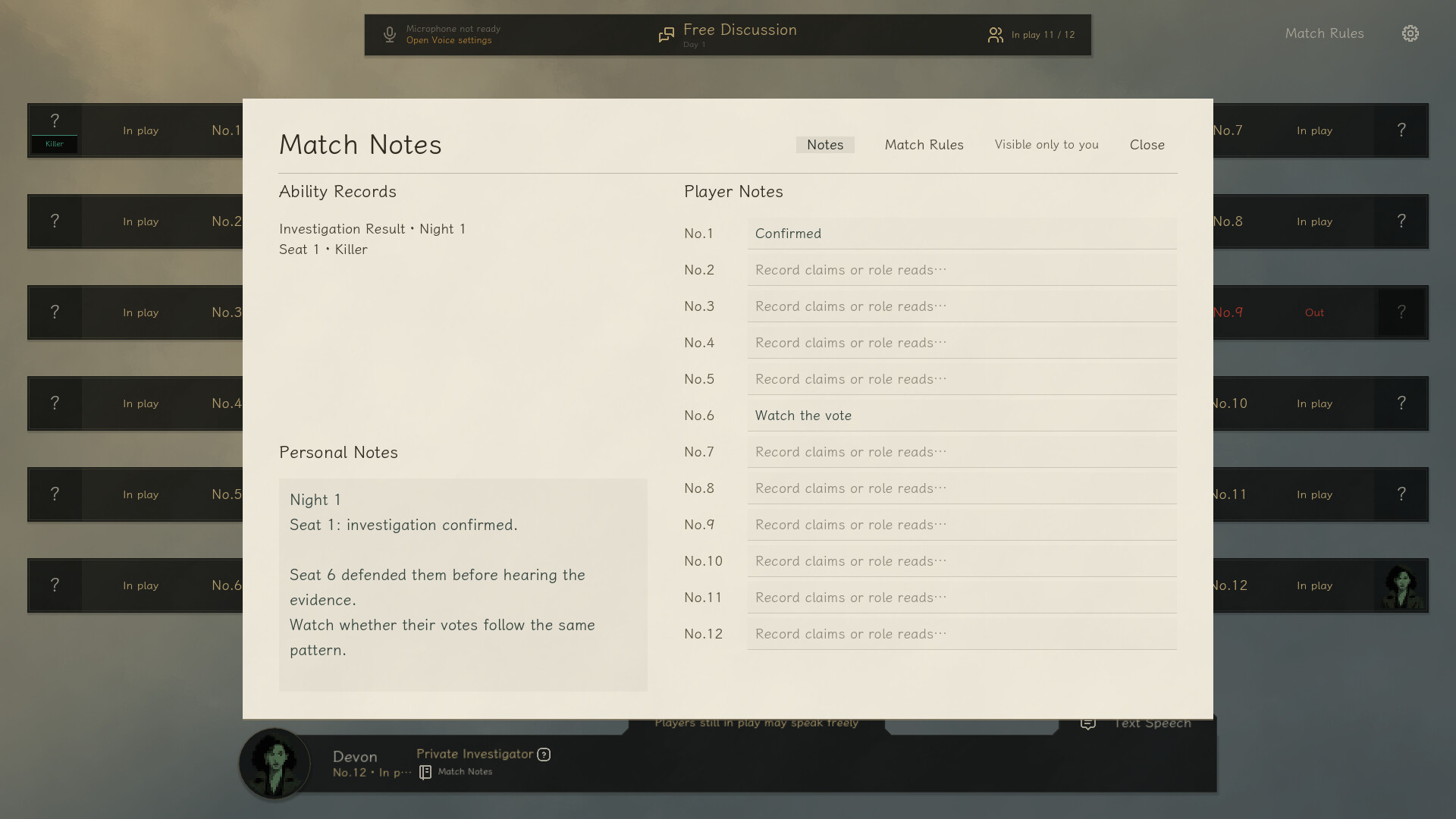The height and width of the screenshot is (819, 1456).
Task: Click the No.3 player note field
Action: pyautogui.click(x=962, y=306)
